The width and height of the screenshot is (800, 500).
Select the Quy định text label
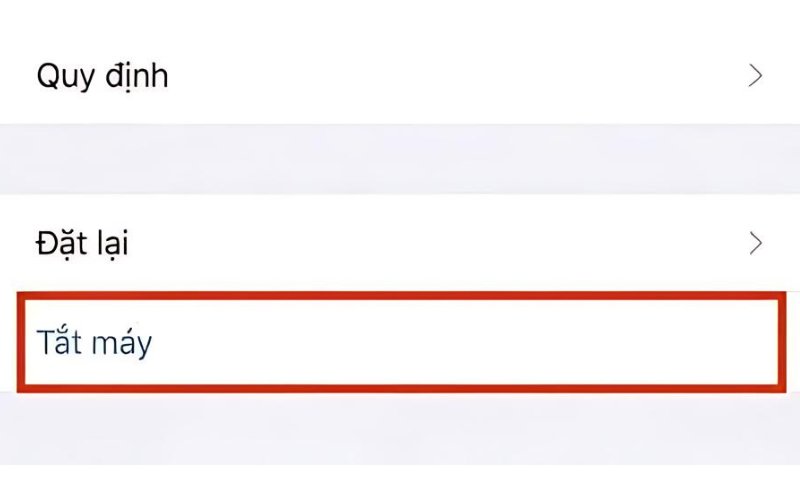[x=102, y=76]
